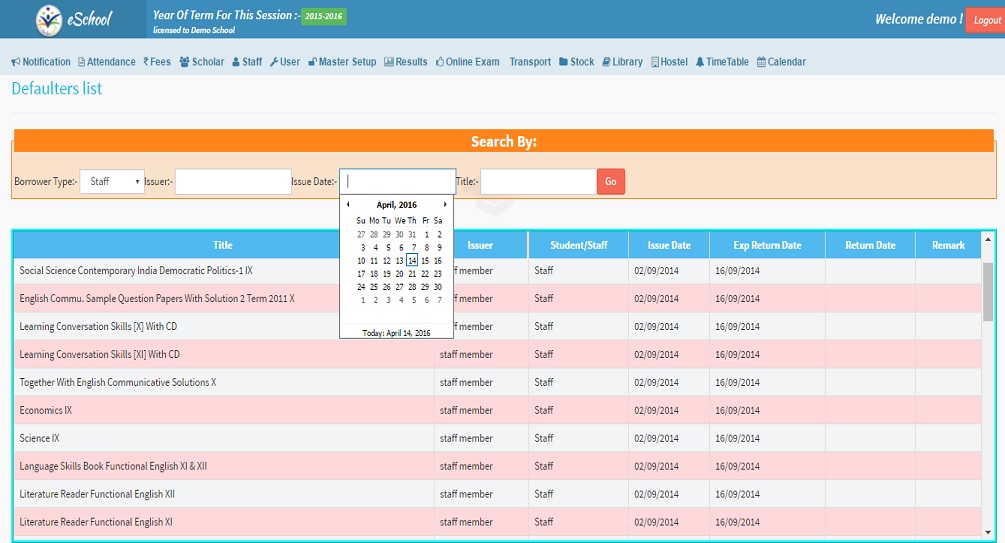Open Attendance via its document icon
The width and height of the screenshot is (1005, 543).
point(82,62)
